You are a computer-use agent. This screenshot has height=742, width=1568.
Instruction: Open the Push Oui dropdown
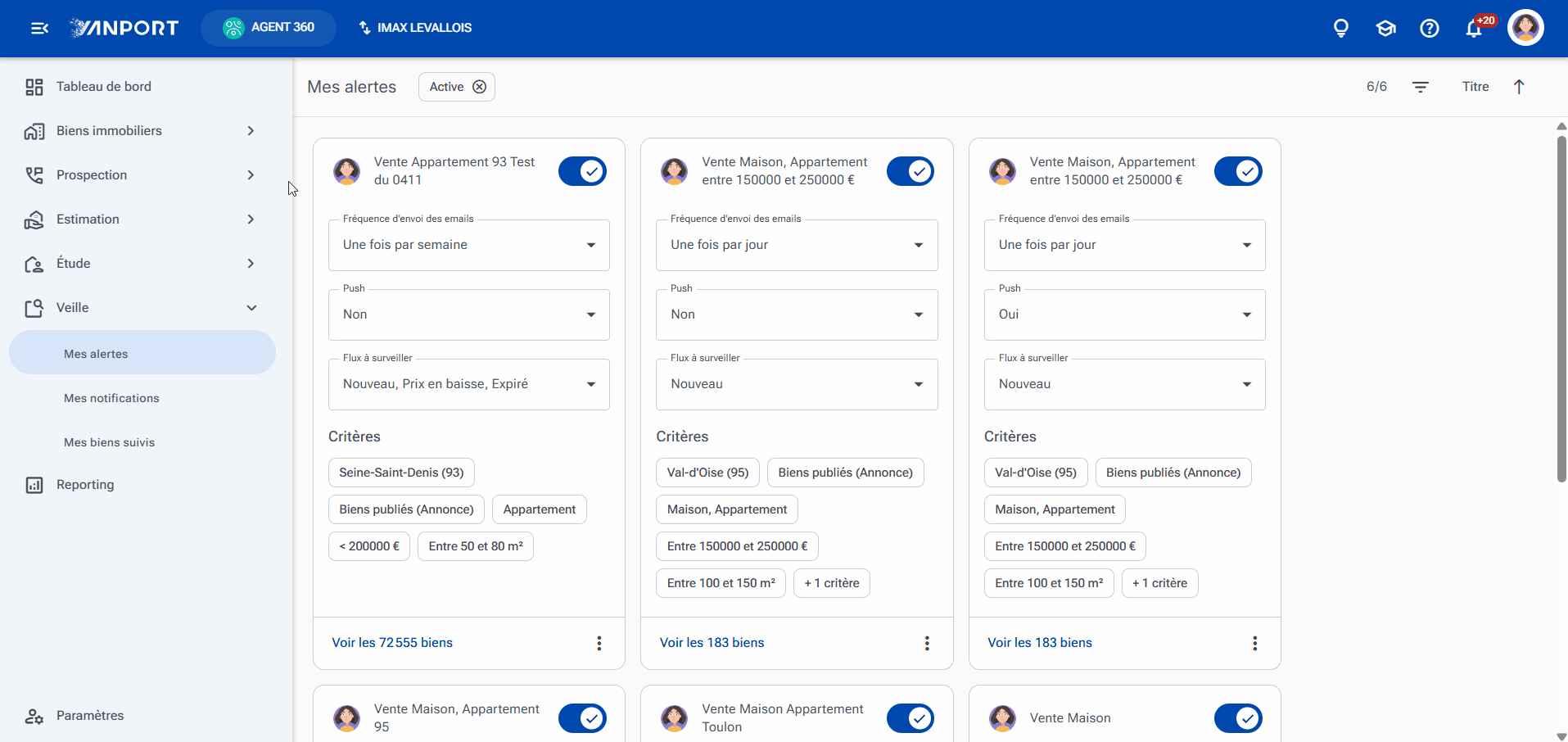click(x=1125, y=314)
